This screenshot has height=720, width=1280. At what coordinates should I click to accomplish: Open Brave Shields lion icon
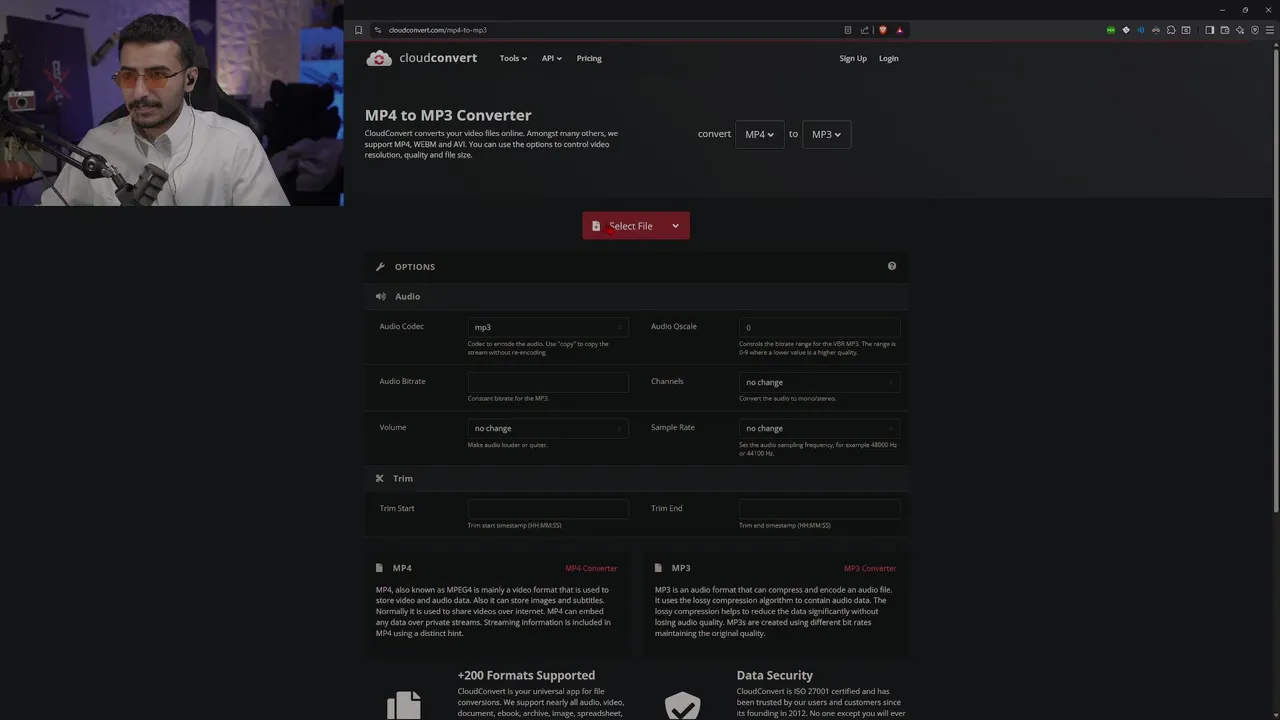click(882, 30)
